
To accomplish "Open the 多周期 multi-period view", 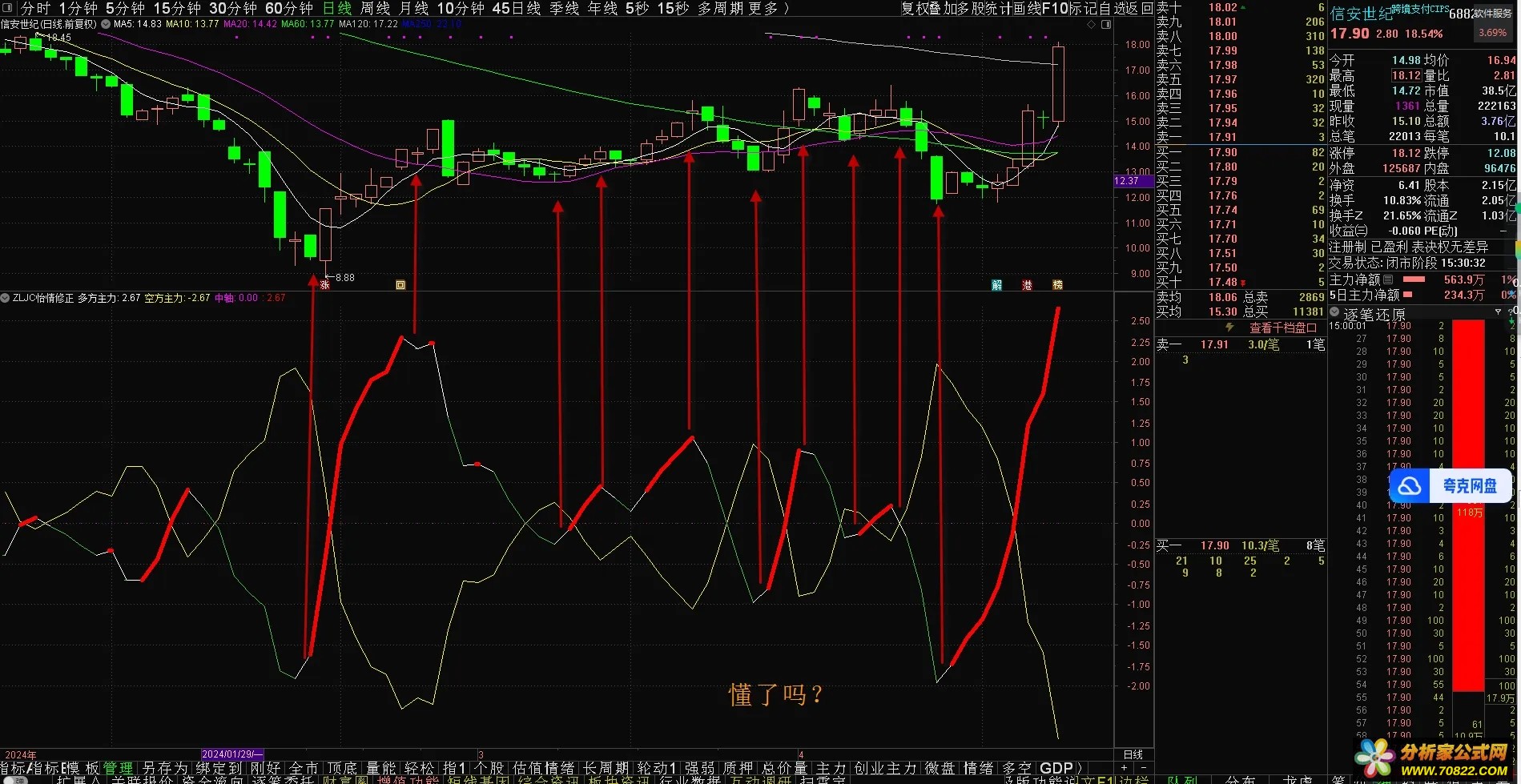I will coord(719,8).
